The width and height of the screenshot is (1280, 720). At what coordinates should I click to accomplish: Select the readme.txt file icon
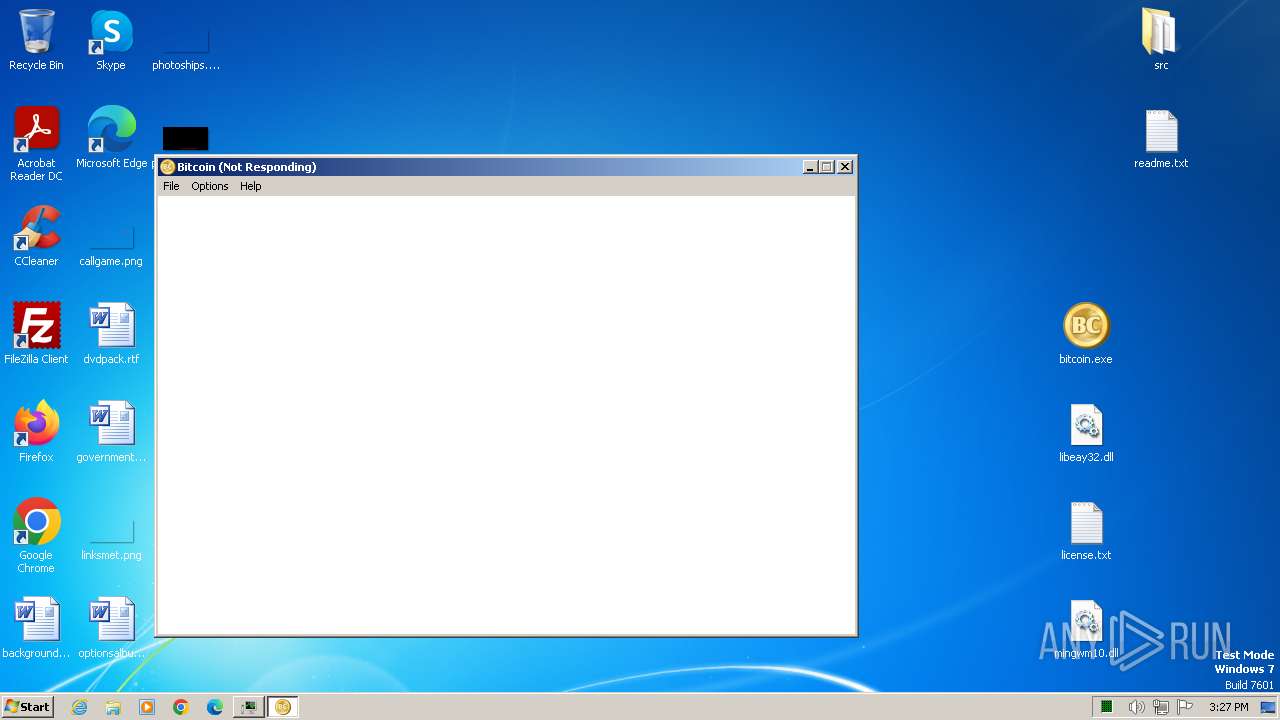[1161, 138]
